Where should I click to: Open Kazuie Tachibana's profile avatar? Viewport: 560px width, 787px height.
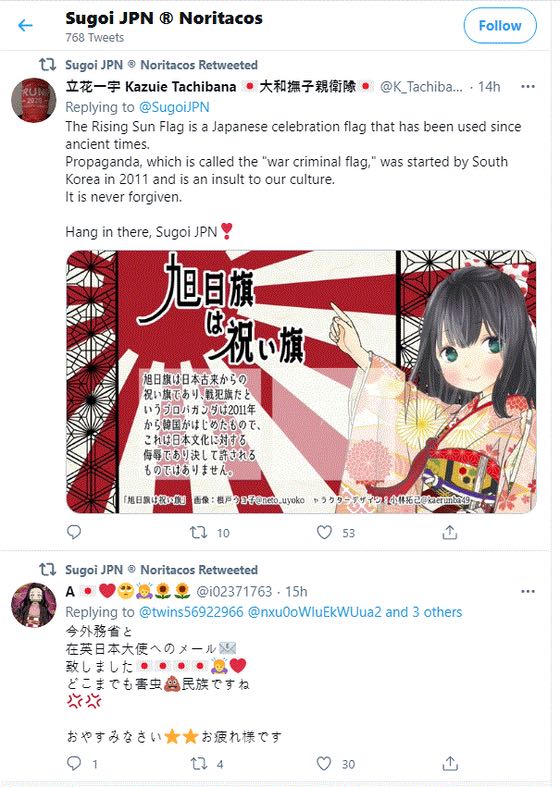(34, 100)
